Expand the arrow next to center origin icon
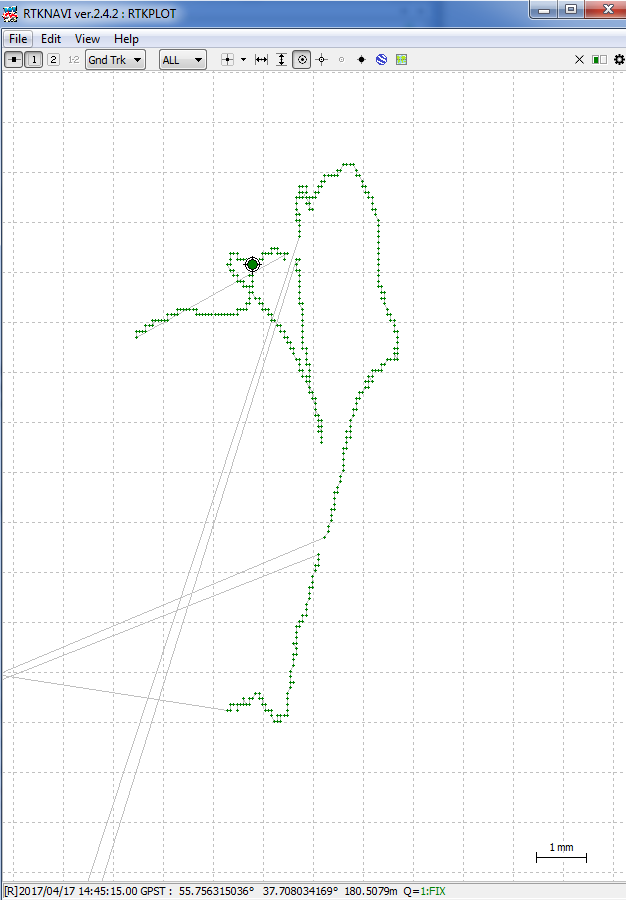The height and width of the screenshot is (900, 626). coord(243,60)
